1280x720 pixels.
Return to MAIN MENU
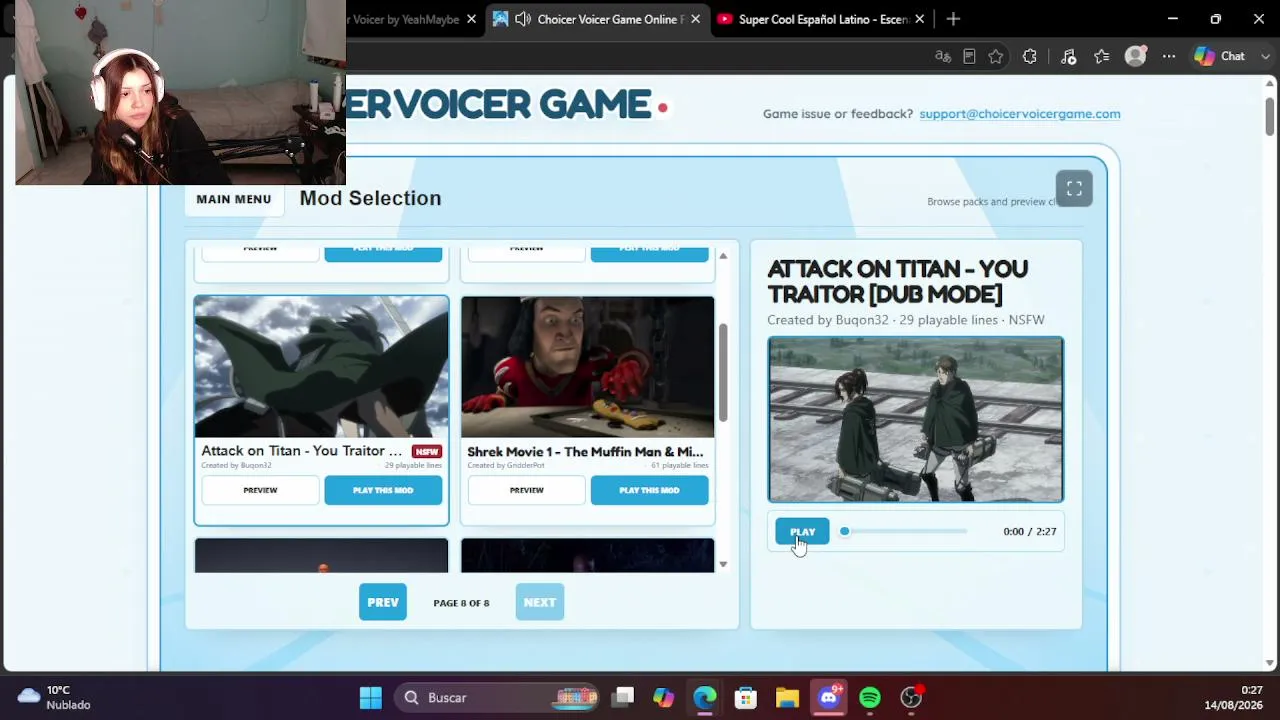click(x=233, y=199)
